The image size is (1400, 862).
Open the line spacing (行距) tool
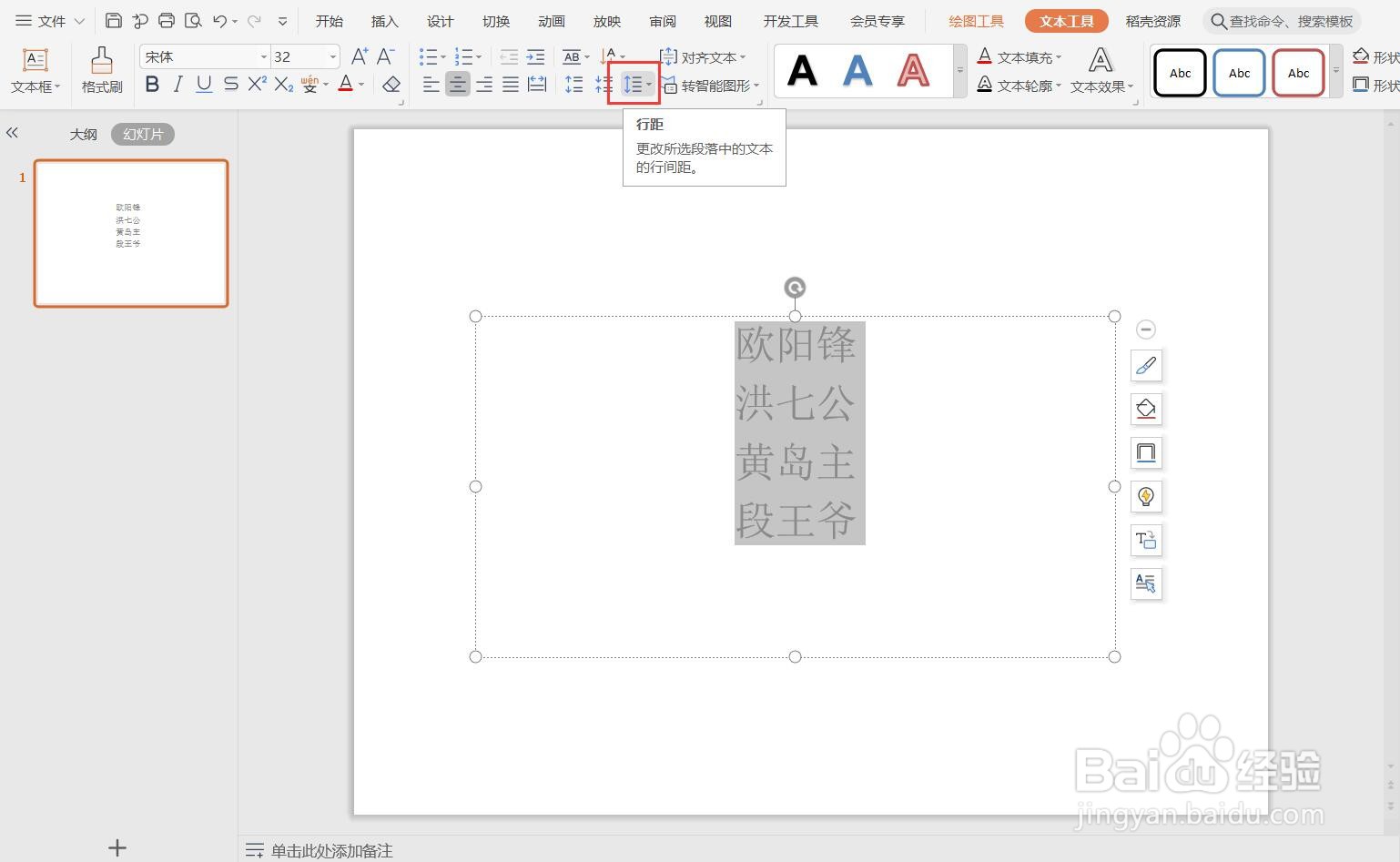[634, 85]
